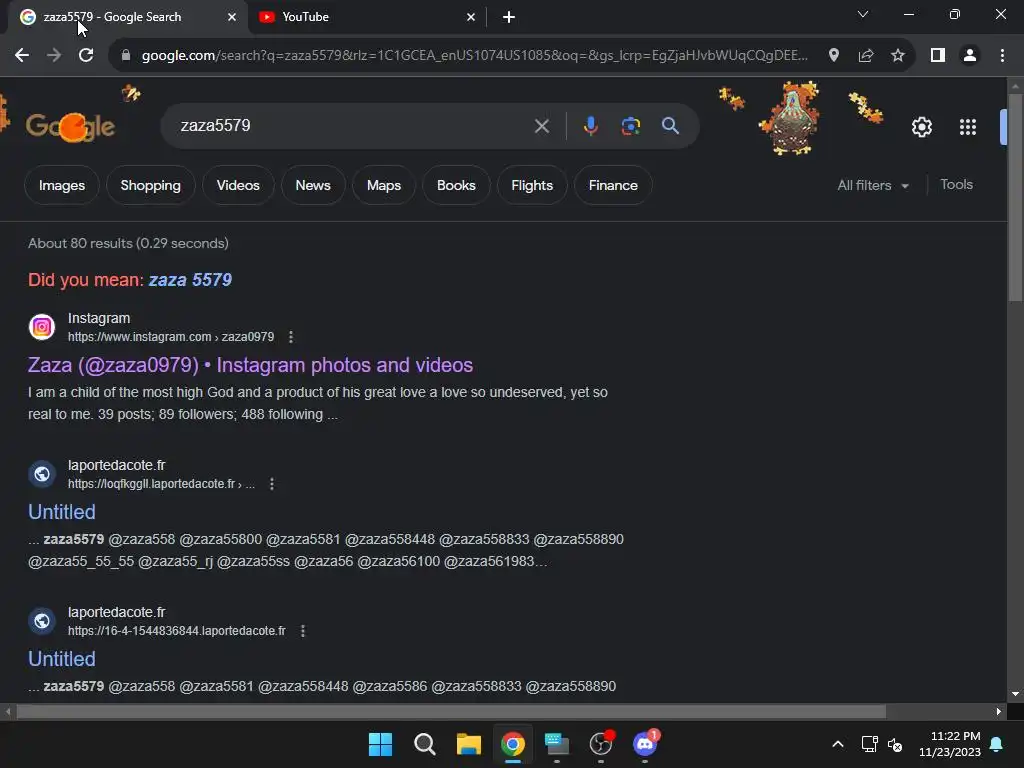Open Google quick settings gear
1024x768 pixels.
coord(921,127)
